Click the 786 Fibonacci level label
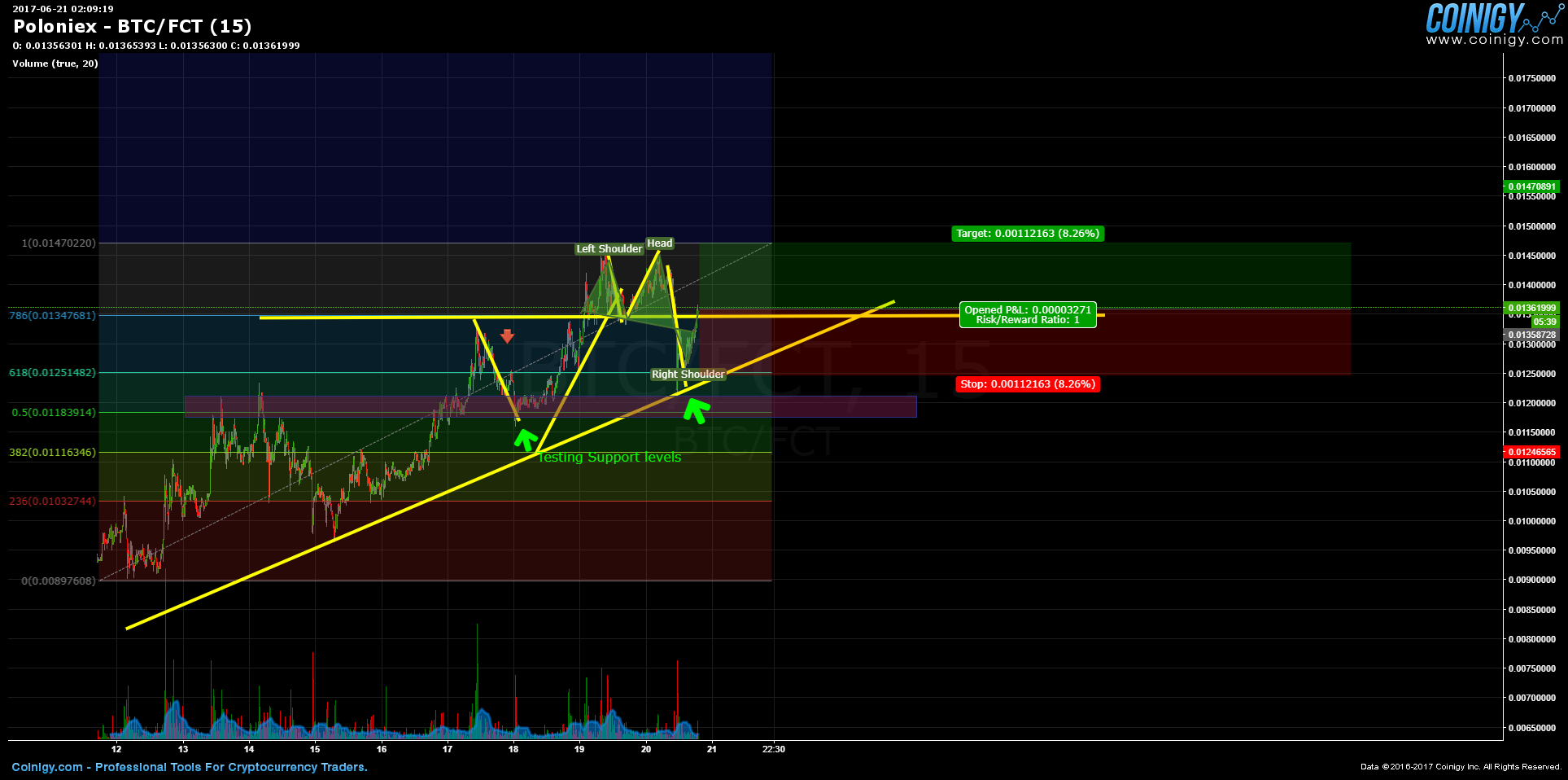 click(54, 316)
